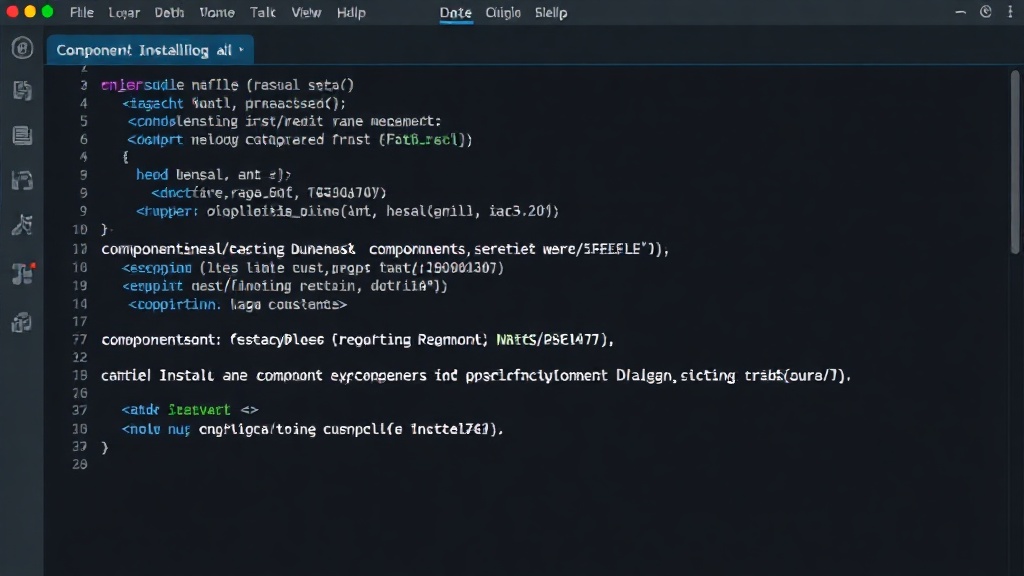Click the "<oaiprt nelong" code line
The image size is (1024, 576).
coord(300,140)
